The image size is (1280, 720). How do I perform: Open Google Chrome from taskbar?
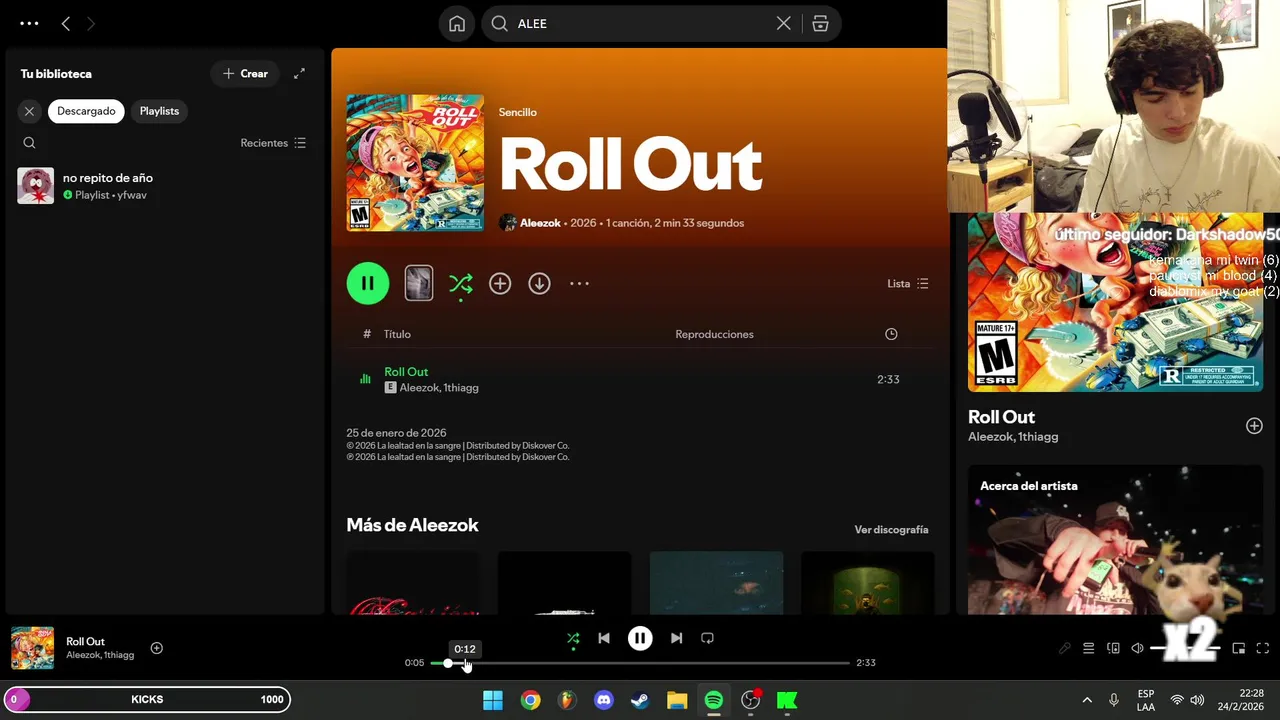(530, 700)
